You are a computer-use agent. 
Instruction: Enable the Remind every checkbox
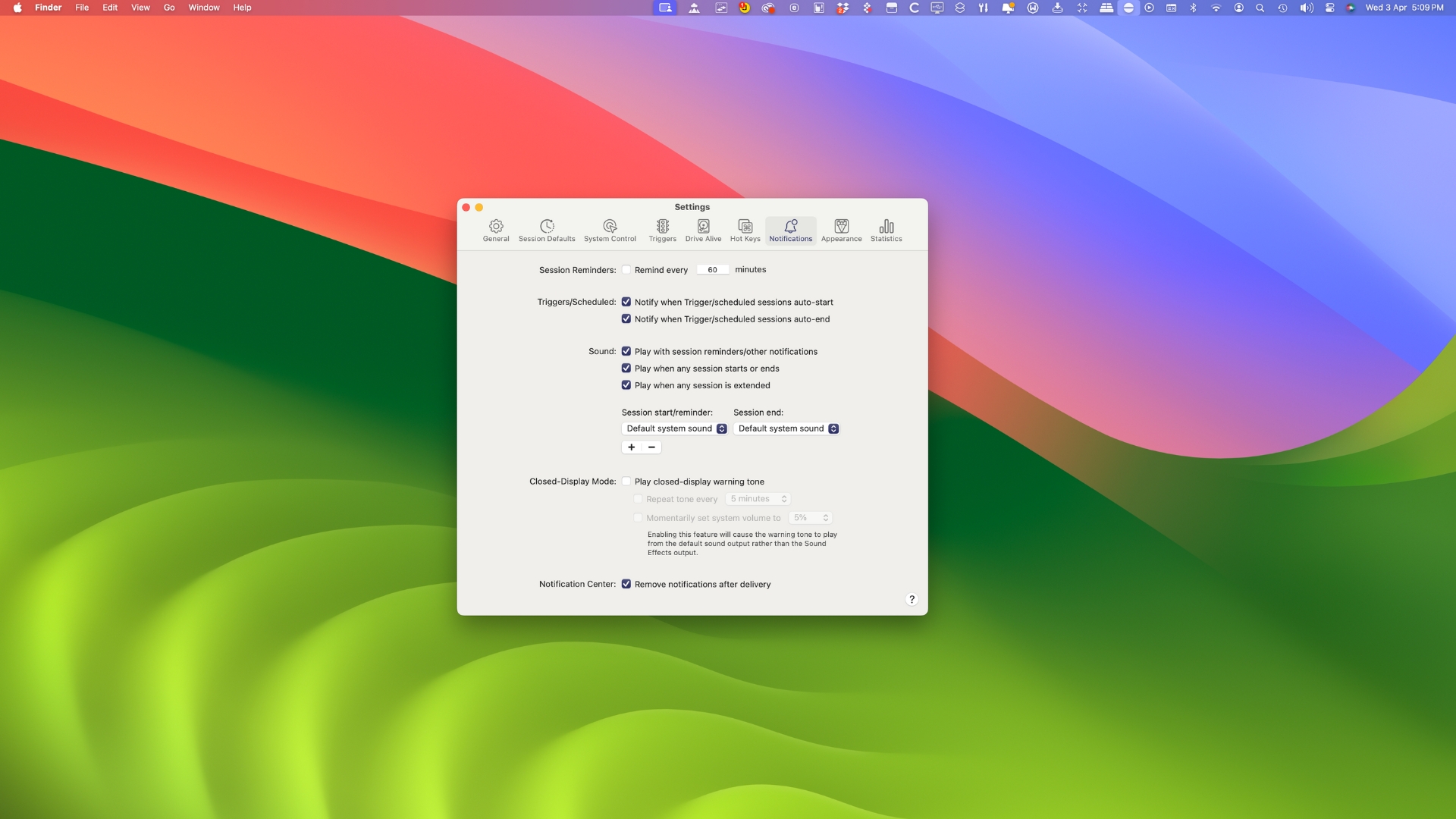pyautogui.click(x=626, y=270)
